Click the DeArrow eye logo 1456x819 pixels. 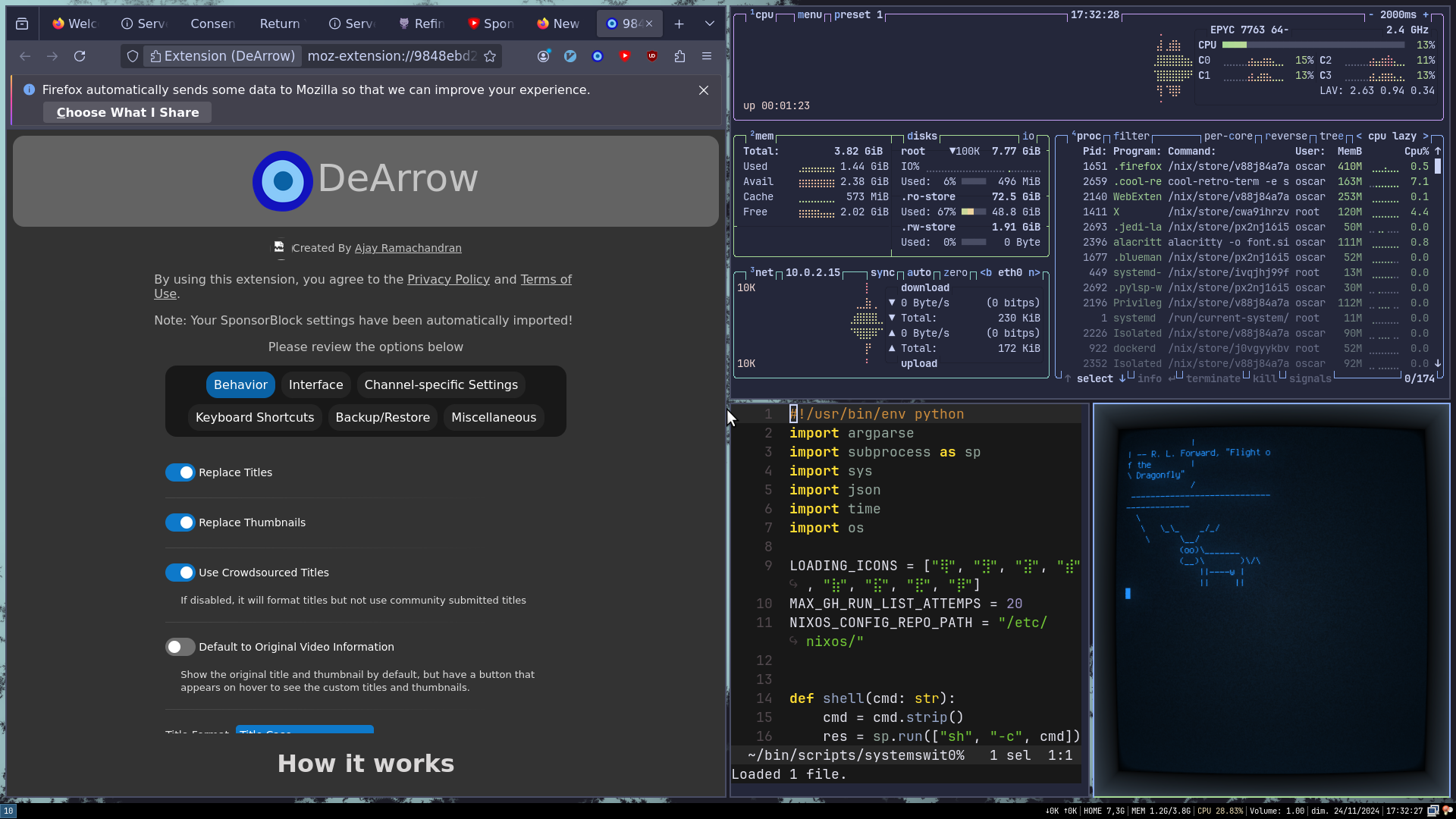click(x=282, y=180)
